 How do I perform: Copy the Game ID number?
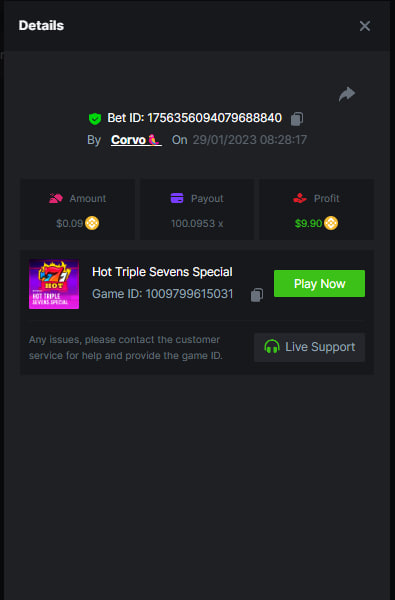(x=257, y=295)
